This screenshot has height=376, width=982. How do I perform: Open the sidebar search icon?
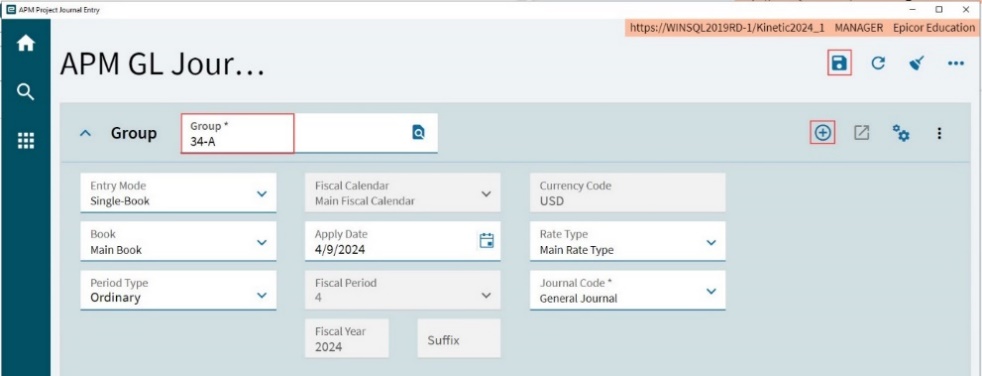pyautogui.click(x=25, y=93)
